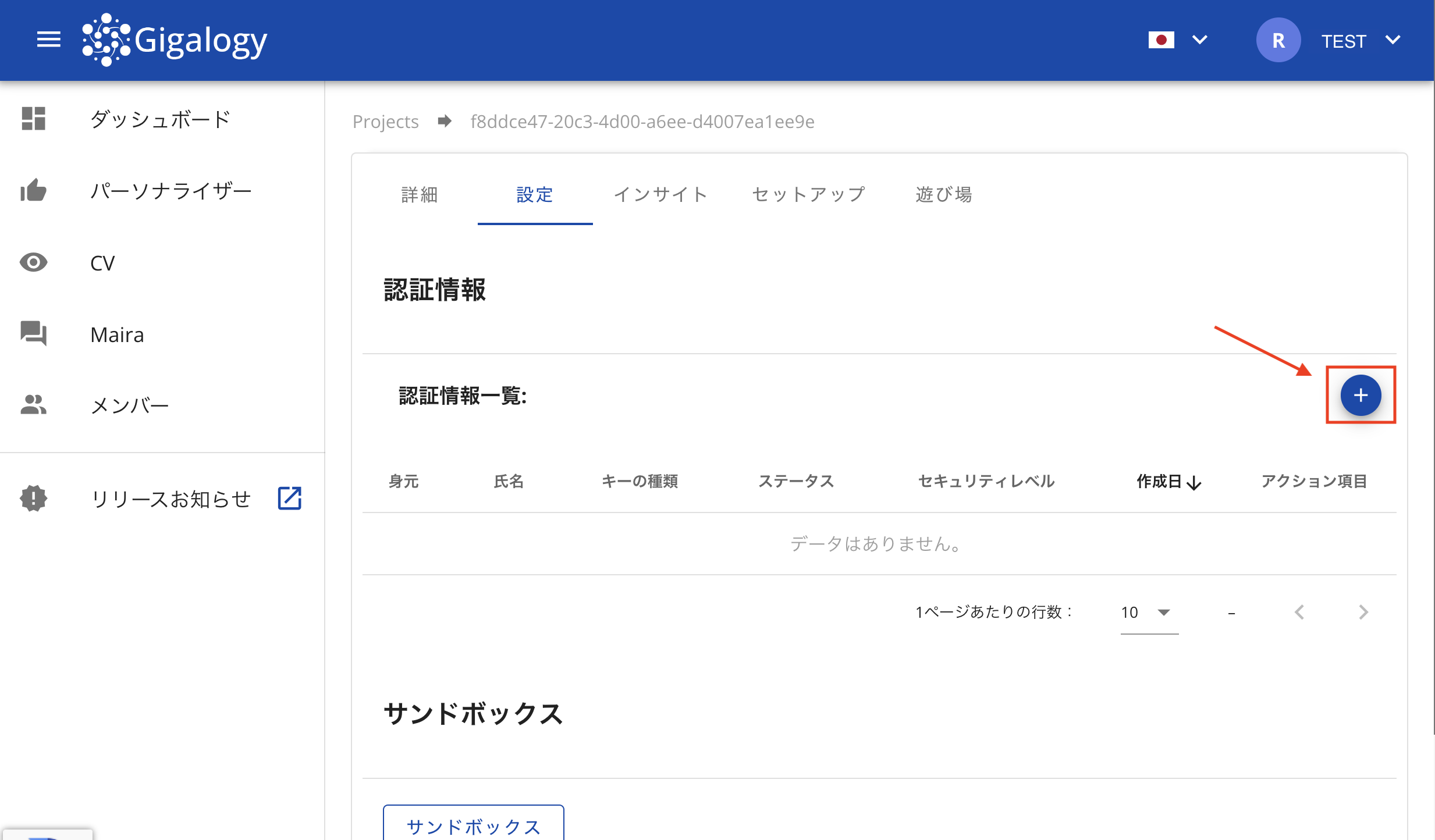This screenshot has height=840, width=1435.
Task: Click the Gigalogy logo
Action: click(174, 40)
